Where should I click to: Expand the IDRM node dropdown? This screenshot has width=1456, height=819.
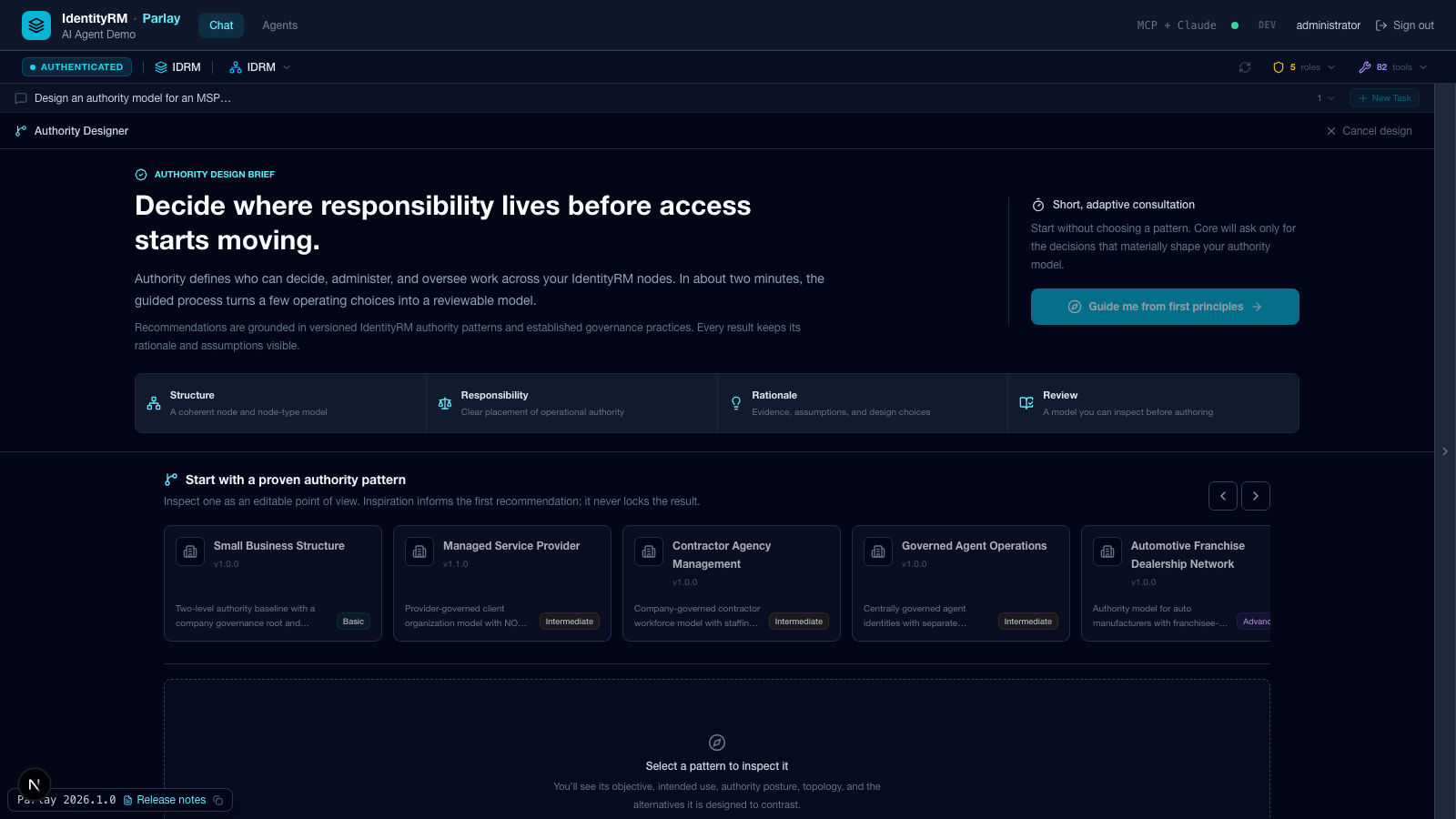(x=260, y=67)
